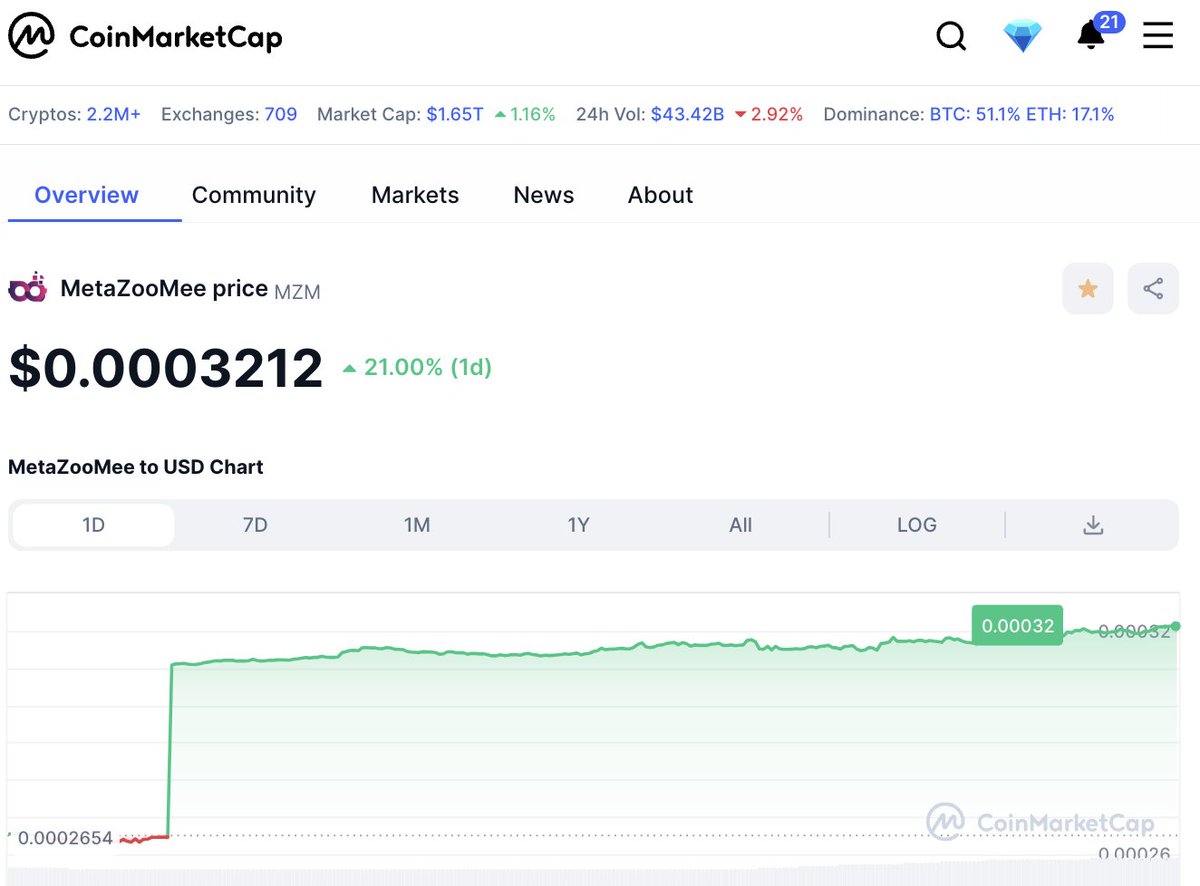Click the $0.0003212 price value
The image size is (1200, 886).
coord(166,368)
